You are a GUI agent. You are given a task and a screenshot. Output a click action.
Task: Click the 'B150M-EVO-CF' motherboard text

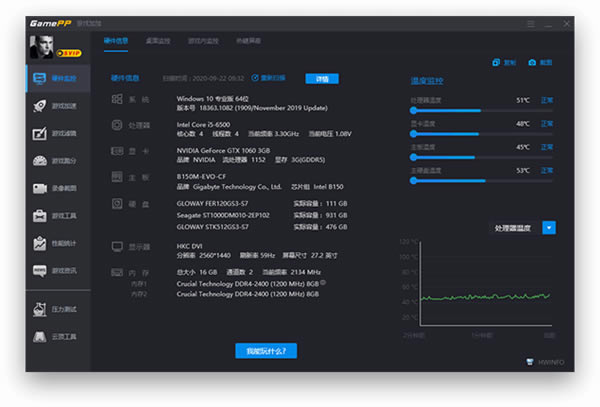(201, 176)
